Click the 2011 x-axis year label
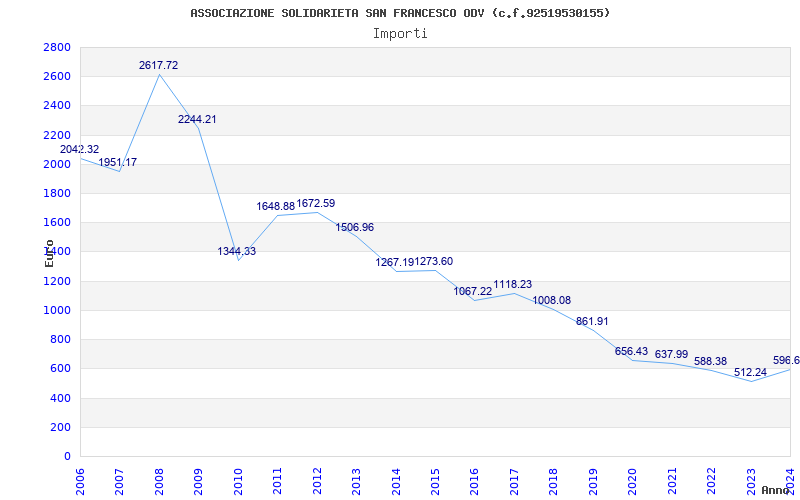Screen dimensions: 800x500 (x=278, y=482)
